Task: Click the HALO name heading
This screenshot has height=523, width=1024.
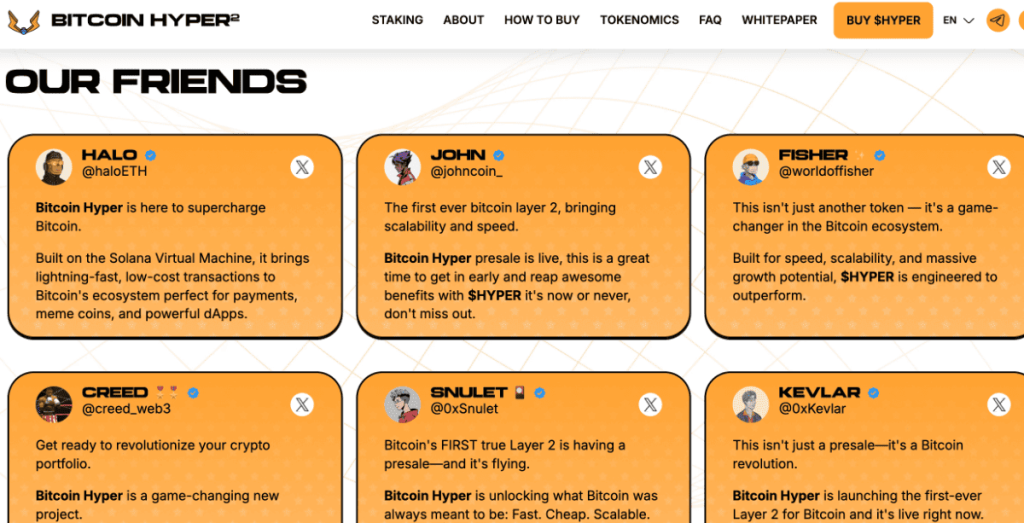Action: (109, 155)
